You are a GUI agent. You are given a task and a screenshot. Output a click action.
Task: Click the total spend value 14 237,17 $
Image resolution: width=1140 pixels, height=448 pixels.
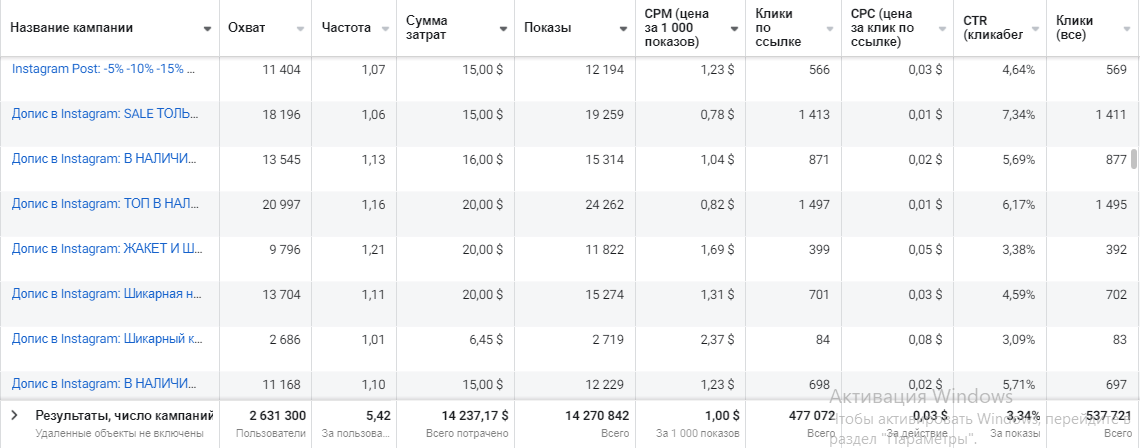coord(474,415)
